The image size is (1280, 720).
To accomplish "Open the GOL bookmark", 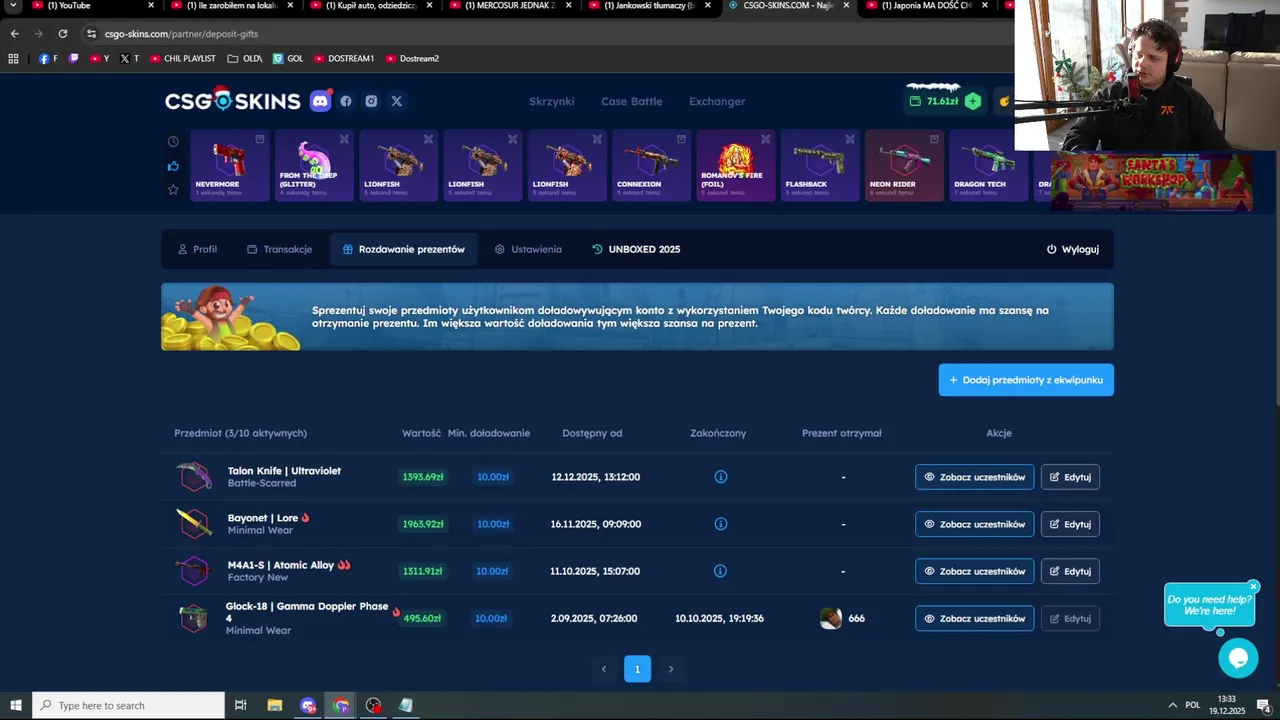I will click(288, 59).
